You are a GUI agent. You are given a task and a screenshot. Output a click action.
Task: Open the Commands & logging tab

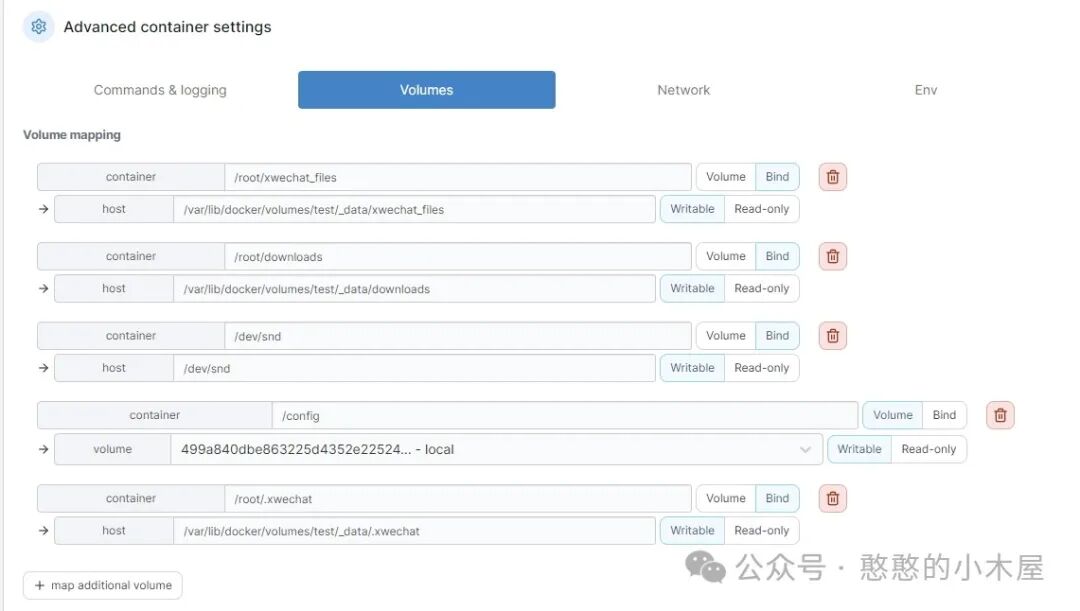(160, 90)
